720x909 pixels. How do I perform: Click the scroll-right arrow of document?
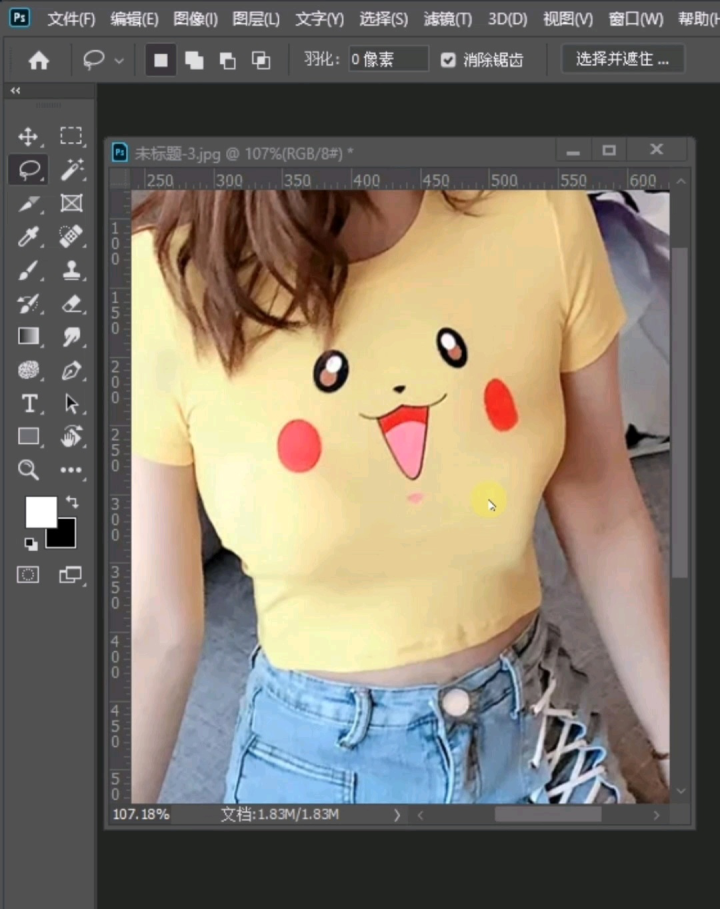tap(656, 815)
